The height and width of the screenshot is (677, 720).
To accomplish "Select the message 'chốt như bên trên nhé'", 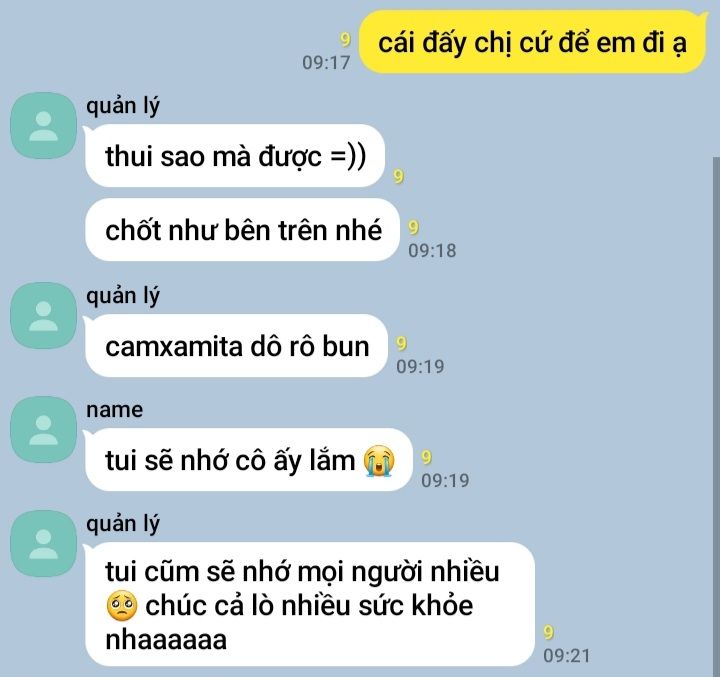I will pyautogui.click(x=242, y=230).
